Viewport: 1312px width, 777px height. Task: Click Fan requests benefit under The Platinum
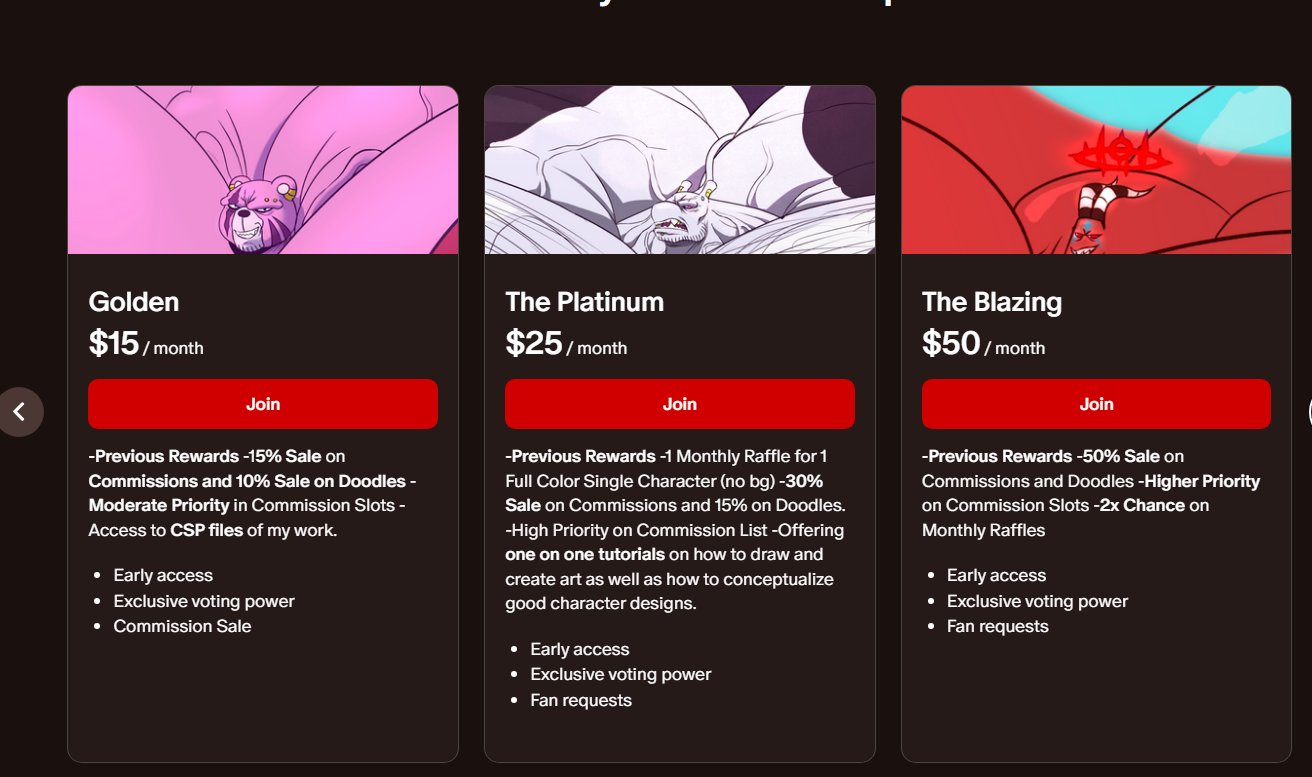point(581,700)
